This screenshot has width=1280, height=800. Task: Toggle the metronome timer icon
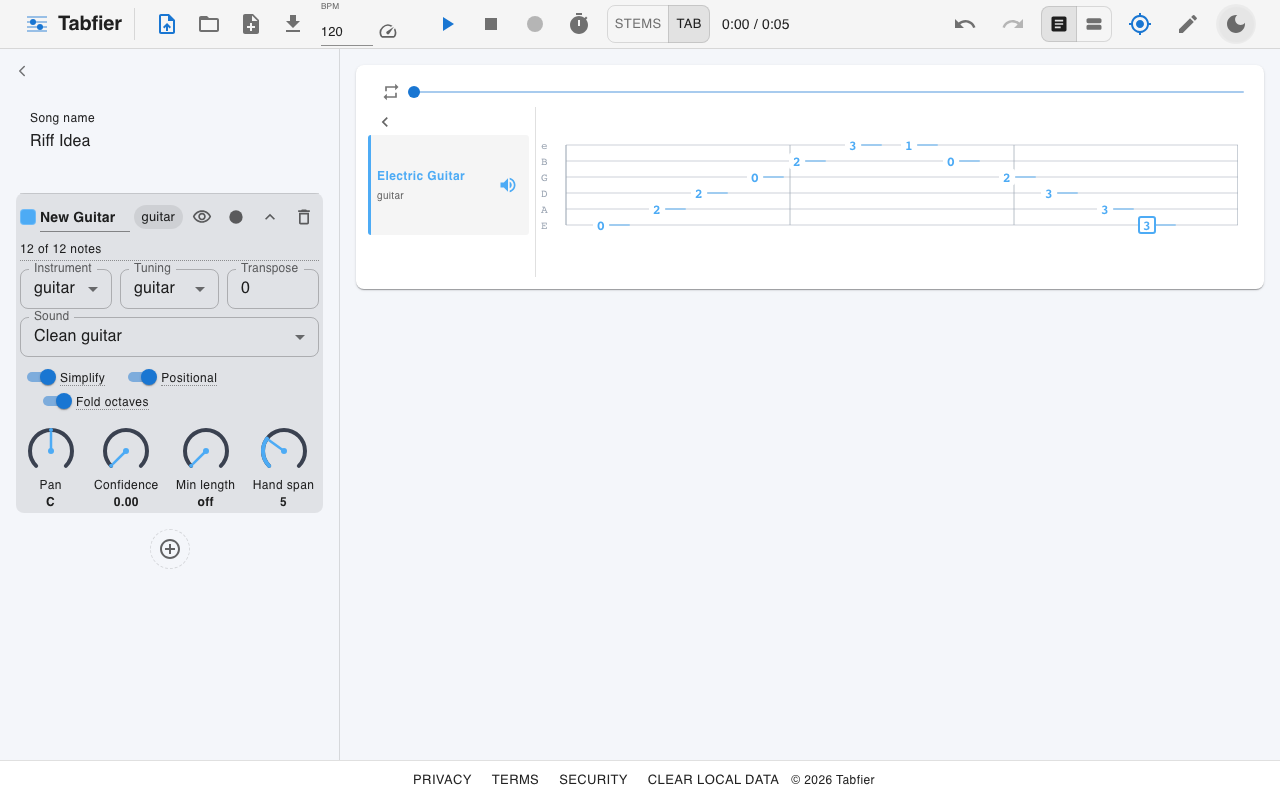pos(579,24)
